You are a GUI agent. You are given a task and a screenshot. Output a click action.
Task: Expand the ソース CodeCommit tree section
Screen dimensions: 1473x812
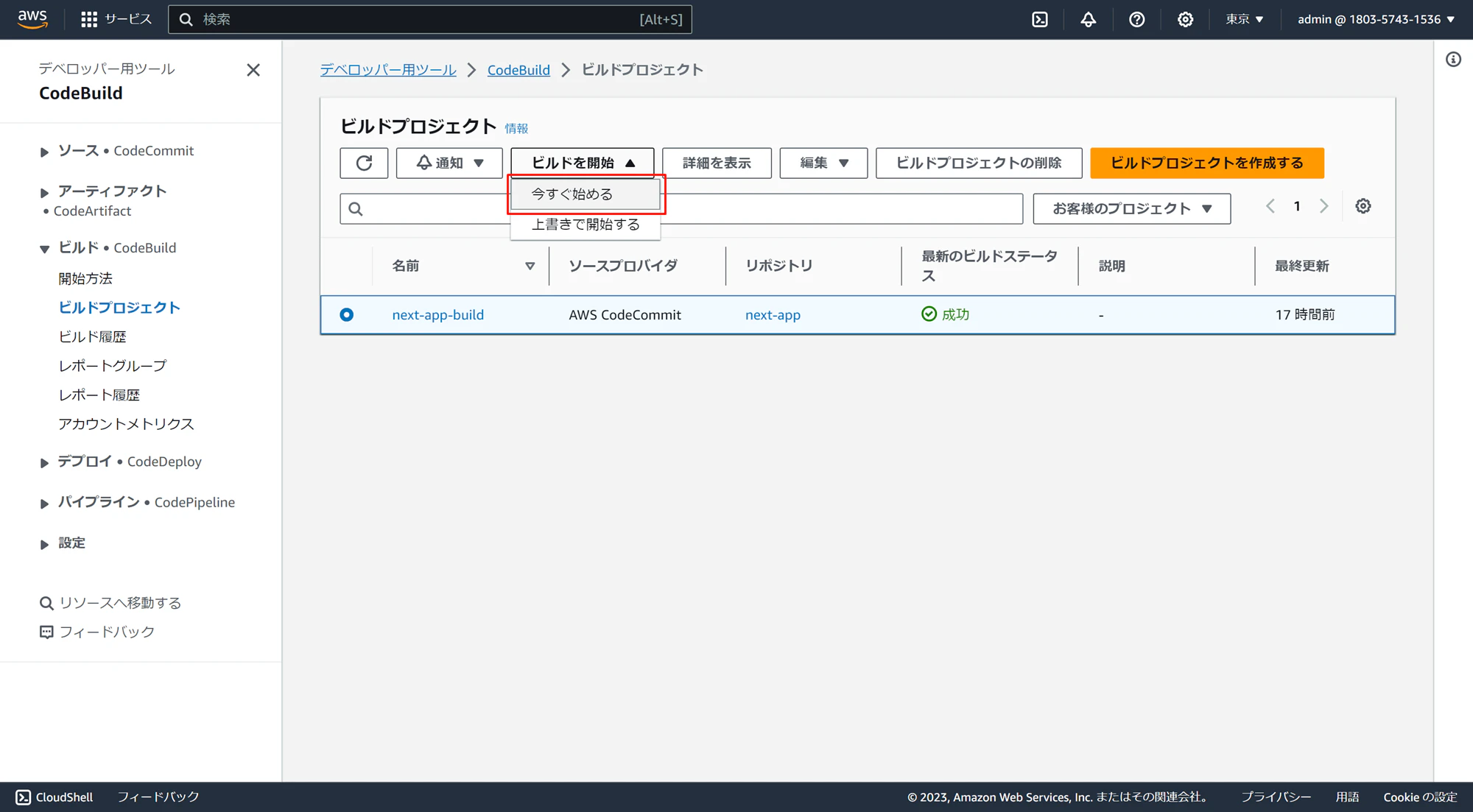click(x=44, y=152)
